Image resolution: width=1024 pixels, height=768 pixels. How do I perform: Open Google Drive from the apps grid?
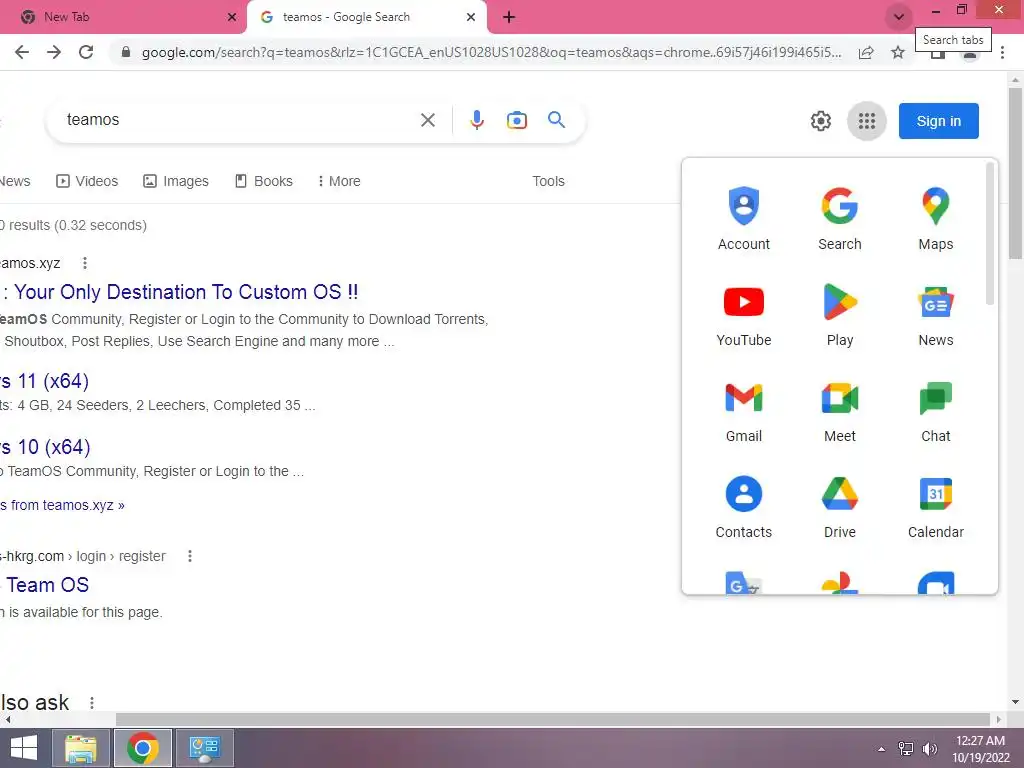coord(839,507)
